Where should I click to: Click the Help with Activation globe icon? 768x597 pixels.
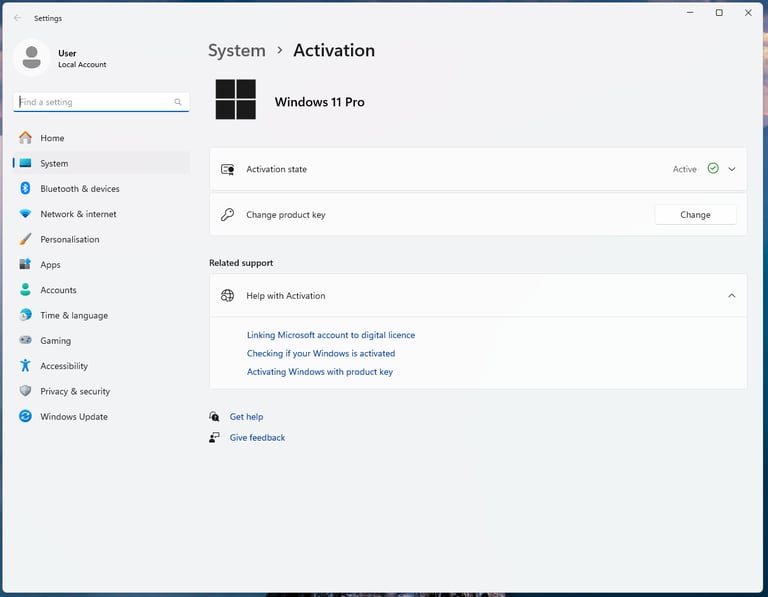227,295
